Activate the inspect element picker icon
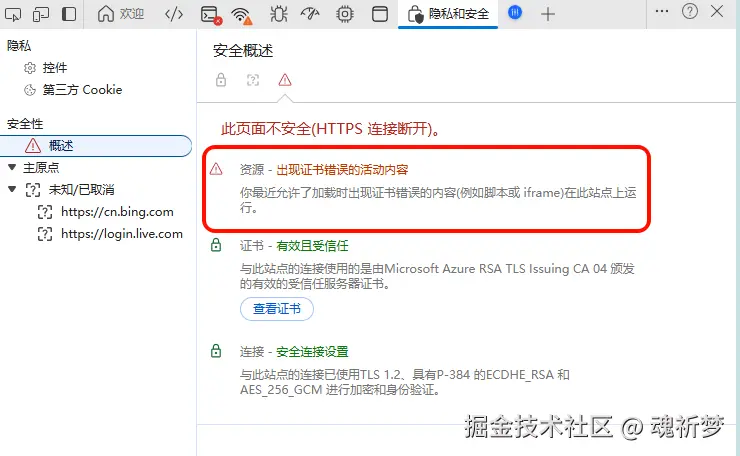 13,14
